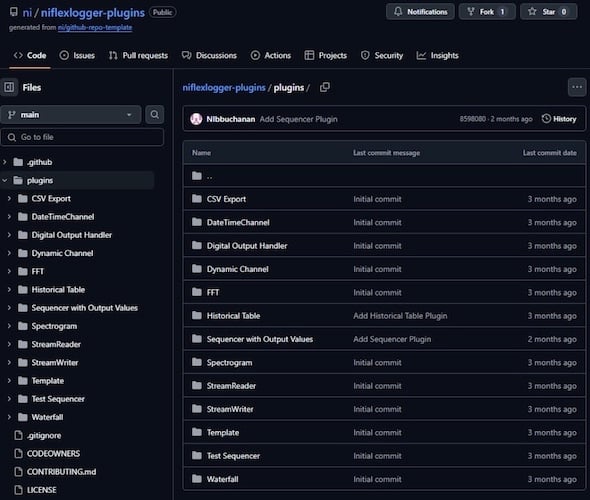Open the main branch dropdown
Viewport: 590px width, 500px height.
(71, 115)
